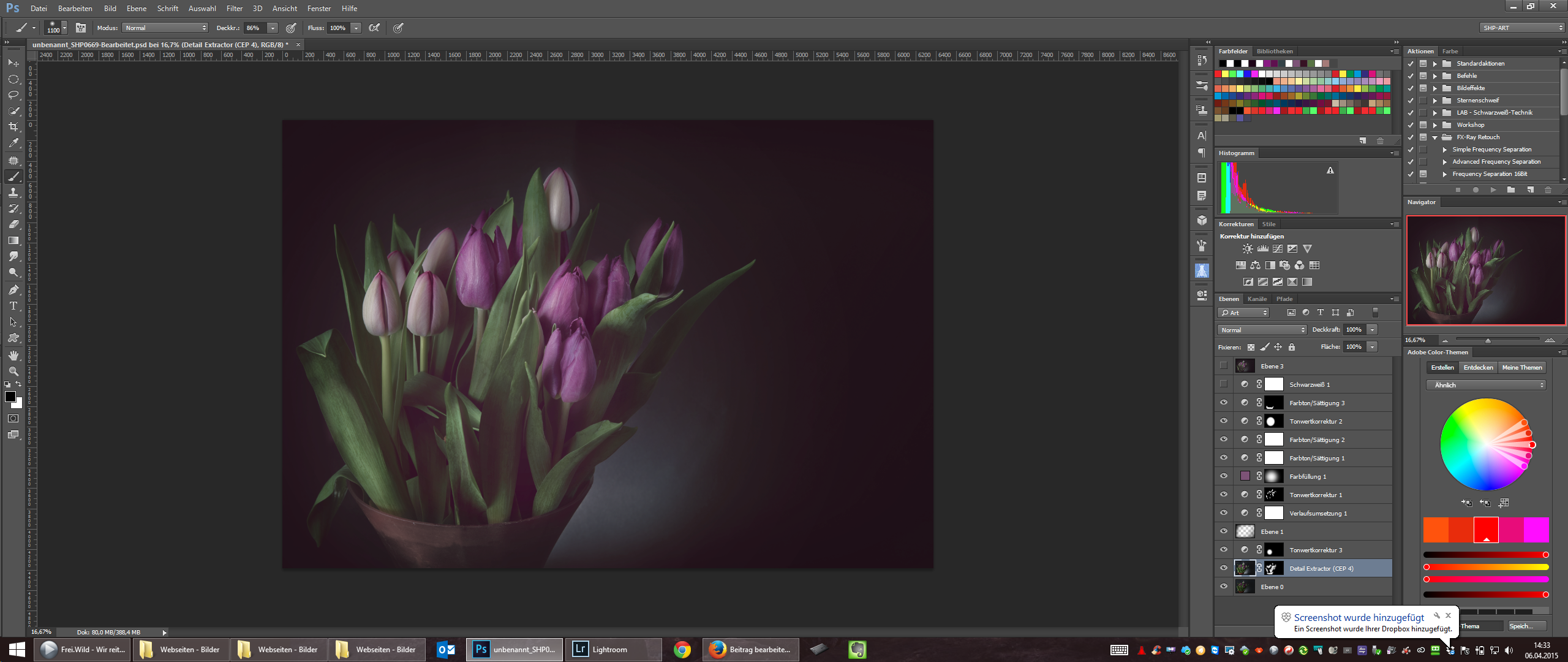This screenshot has height=662, width=1568.
Task: Select the Clone Stamp tool
Action: [x=13, y=192]
